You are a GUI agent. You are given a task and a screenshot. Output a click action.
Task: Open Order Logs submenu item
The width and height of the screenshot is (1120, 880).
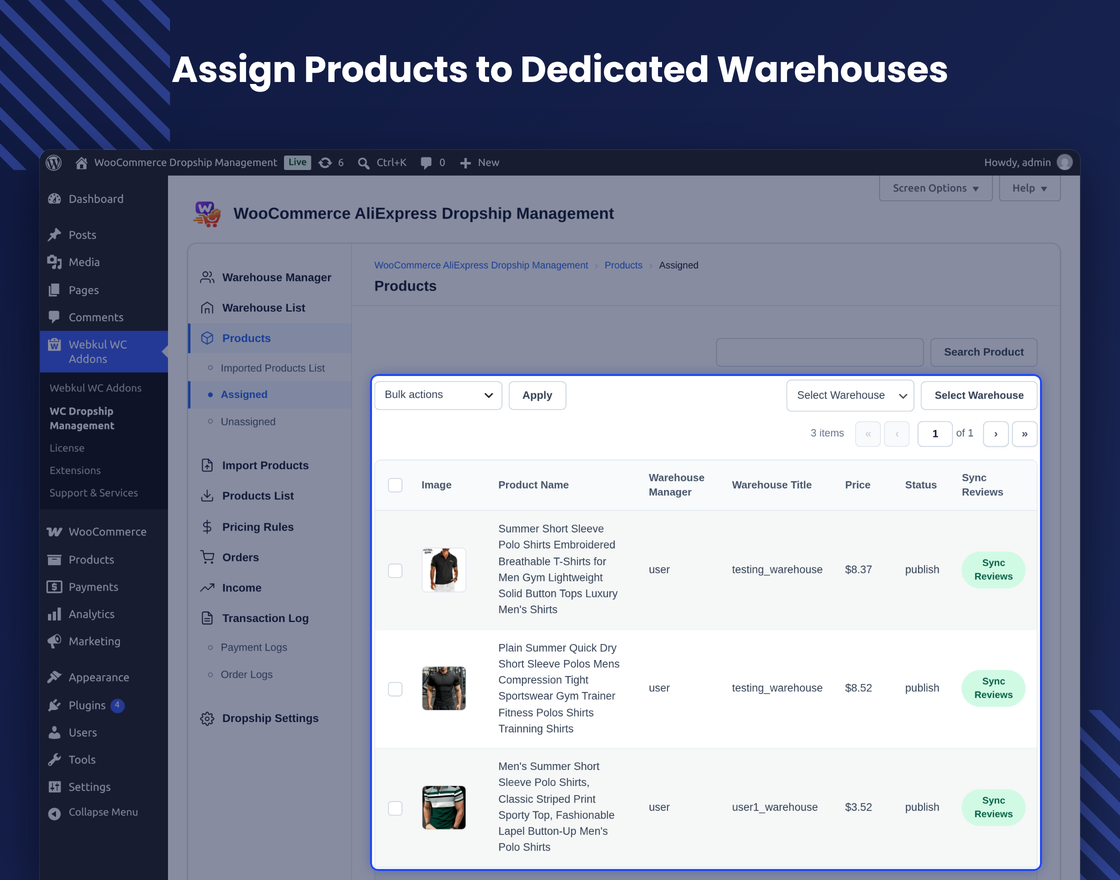coord(246,674)
